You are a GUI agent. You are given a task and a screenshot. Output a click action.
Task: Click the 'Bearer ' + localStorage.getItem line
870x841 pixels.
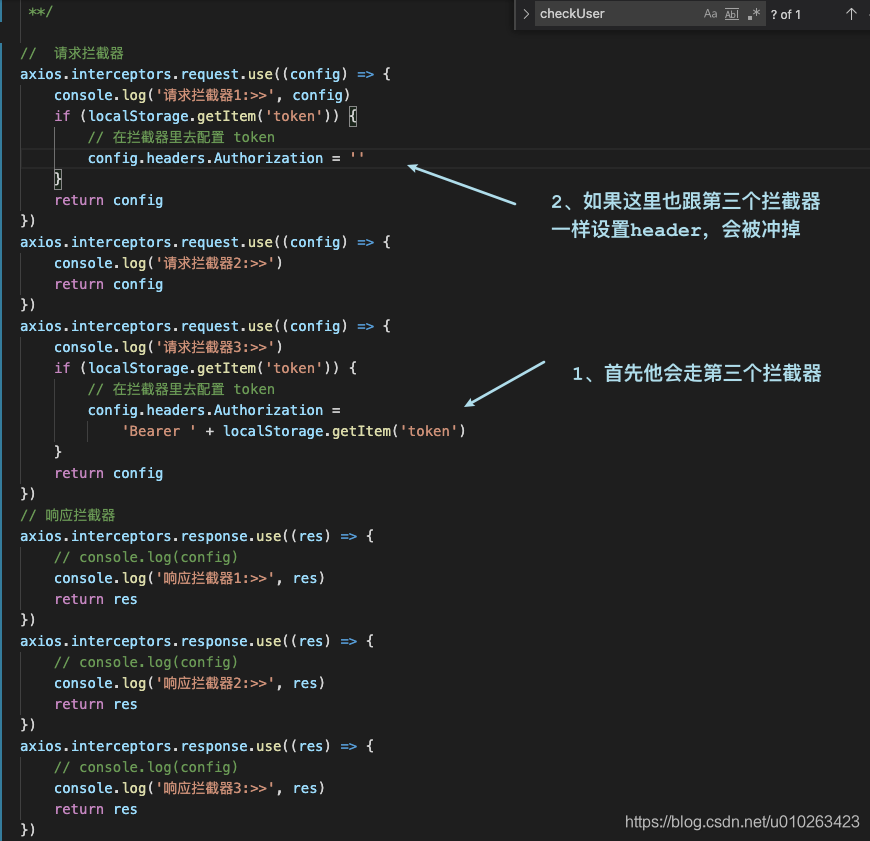(x=294, y=431)
